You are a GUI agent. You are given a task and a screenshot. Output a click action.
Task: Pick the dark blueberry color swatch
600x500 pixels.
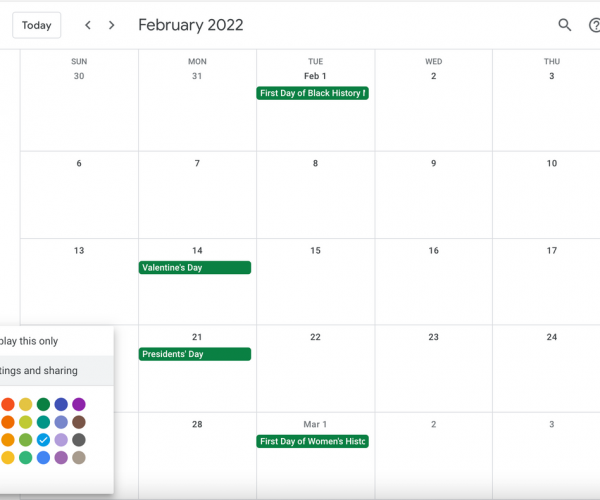coord(61,404)
